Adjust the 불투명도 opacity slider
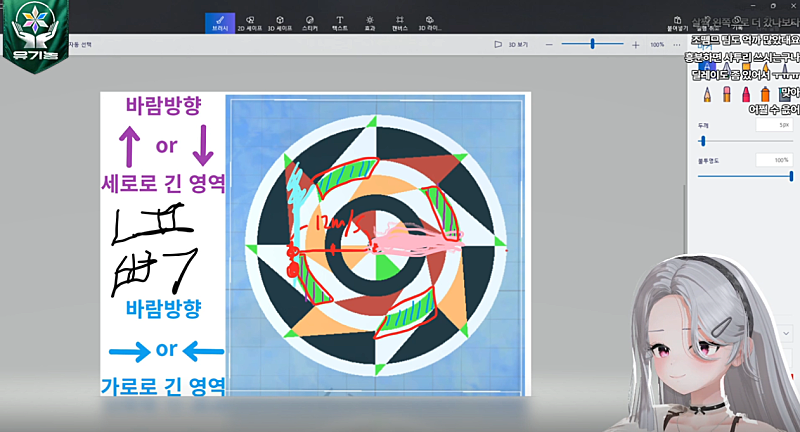800x432 pixels. click(x=745, y=176)
